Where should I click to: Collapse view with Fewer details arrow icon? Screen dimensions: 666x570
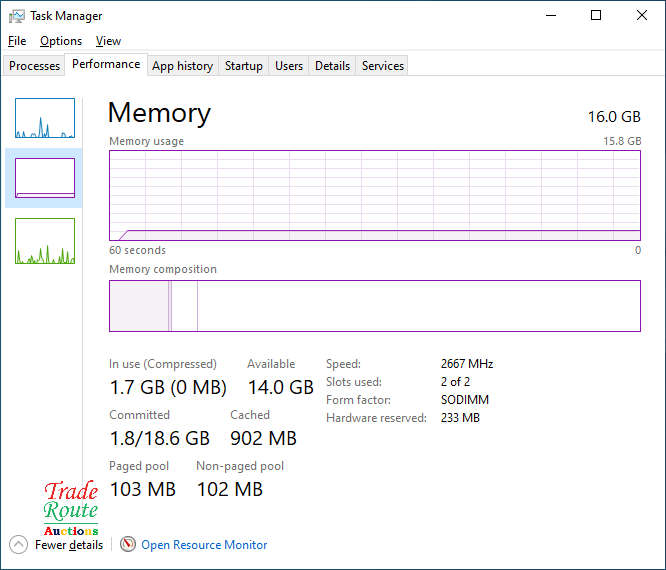pyautogui.click(x=18, y=545)
